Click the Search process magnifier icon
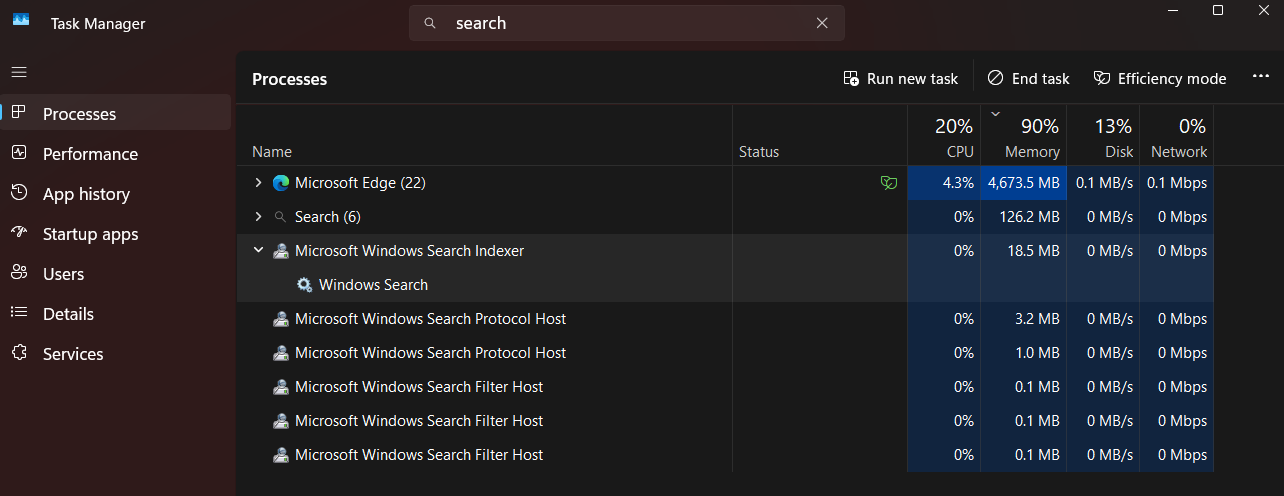1284x496 pixels. click(281, 217)
